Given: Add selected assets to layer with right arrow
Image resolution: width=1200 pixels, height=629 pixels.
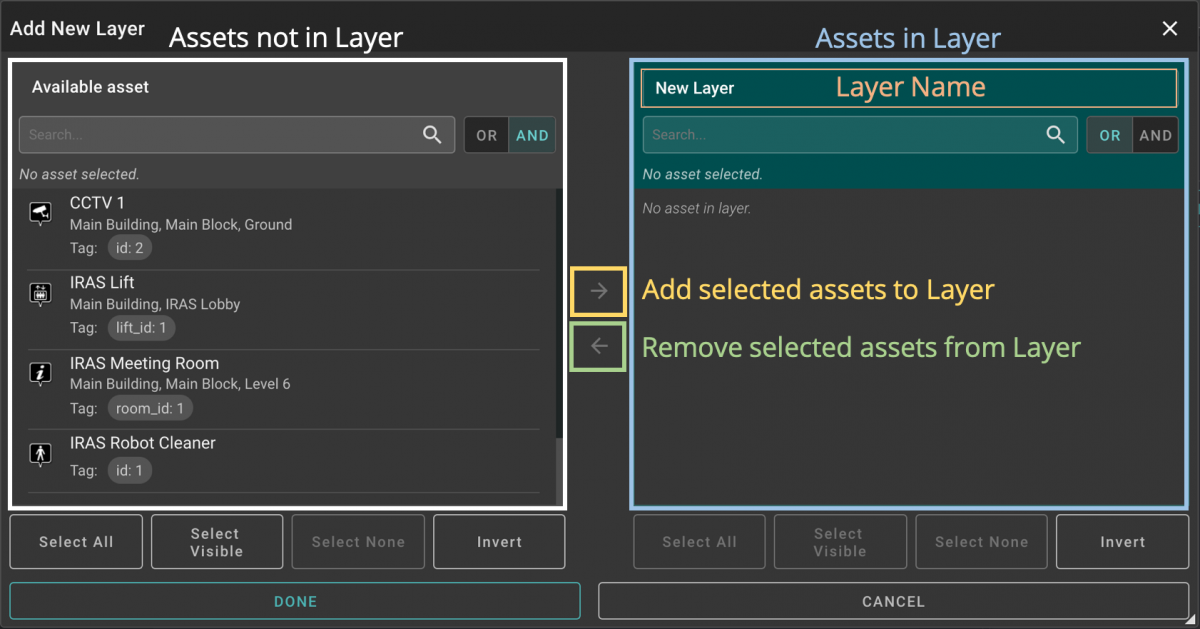Looking at the screenshot, I should (597, 291).
